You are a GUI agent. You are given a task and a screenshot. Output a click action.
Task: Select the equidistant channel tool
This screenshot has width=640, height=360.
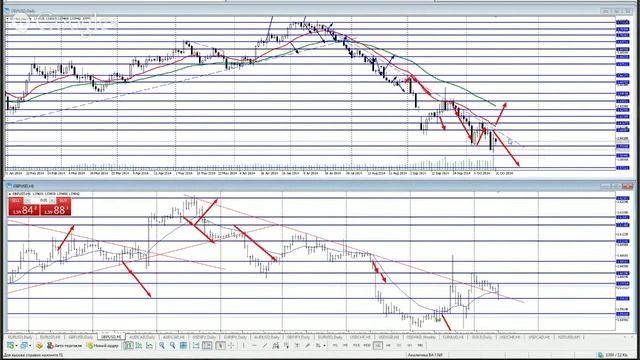point(276,346)
